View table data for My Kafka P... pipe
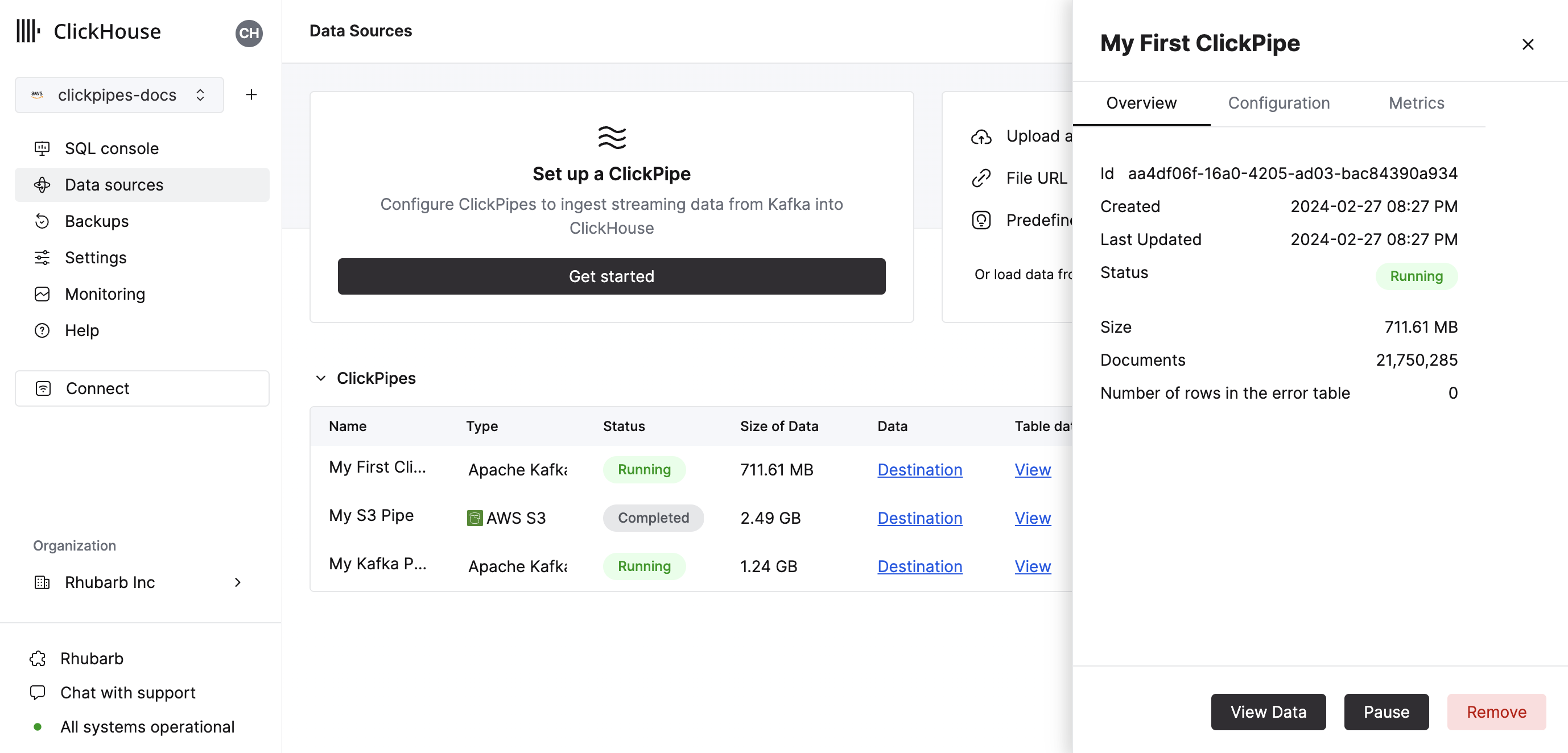This screenshot has height=753, width=1568. pos(1032,565)
